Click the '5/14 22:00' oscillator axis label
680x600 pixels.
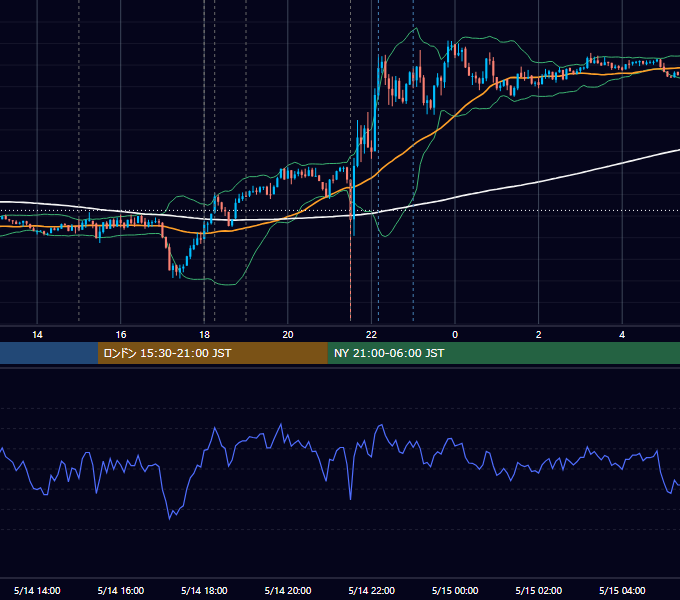pos(372,590)
